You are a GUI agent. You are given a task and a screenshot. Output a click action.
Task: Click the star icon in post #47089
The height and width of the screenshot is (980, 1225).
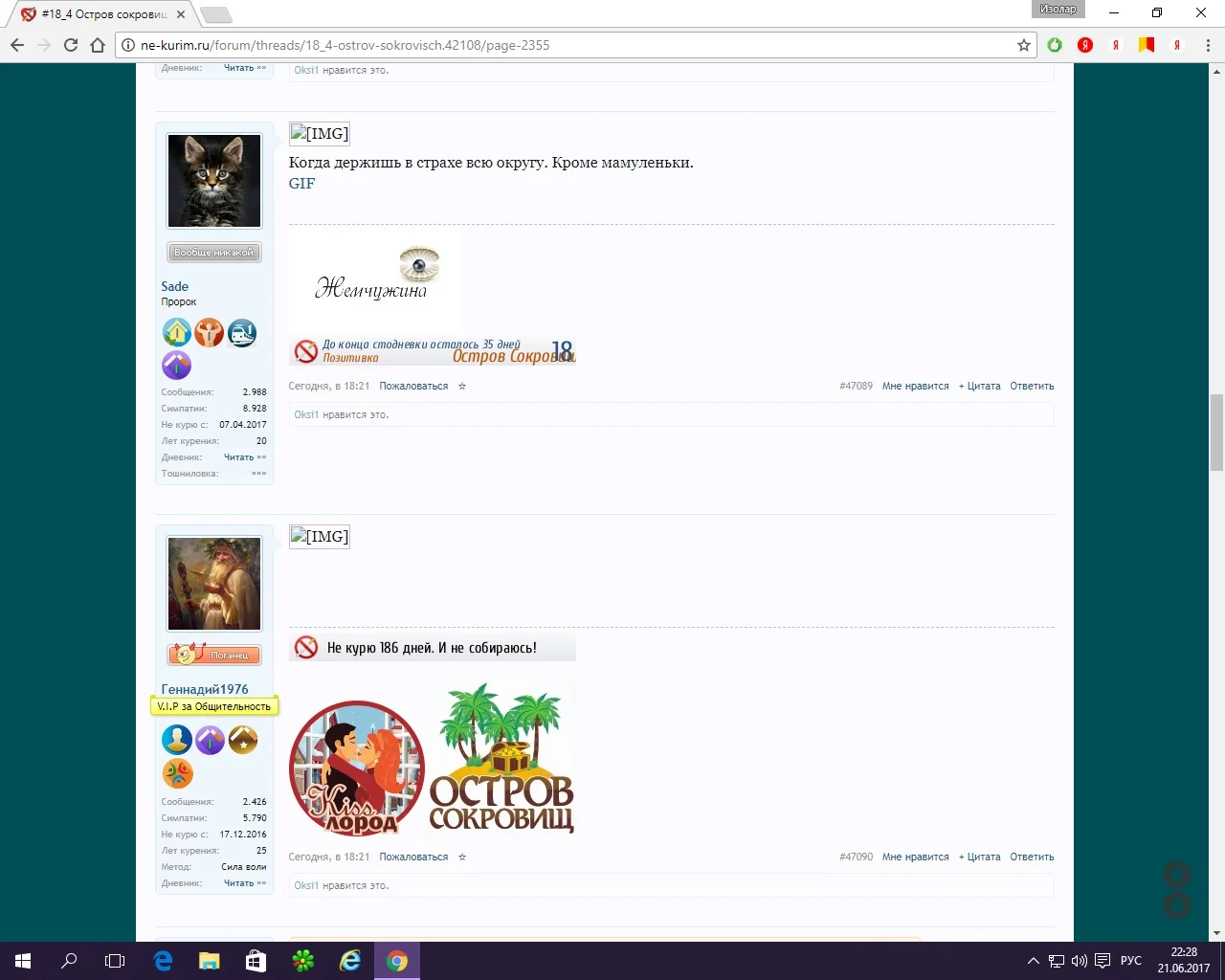click(x=462, y=387)
